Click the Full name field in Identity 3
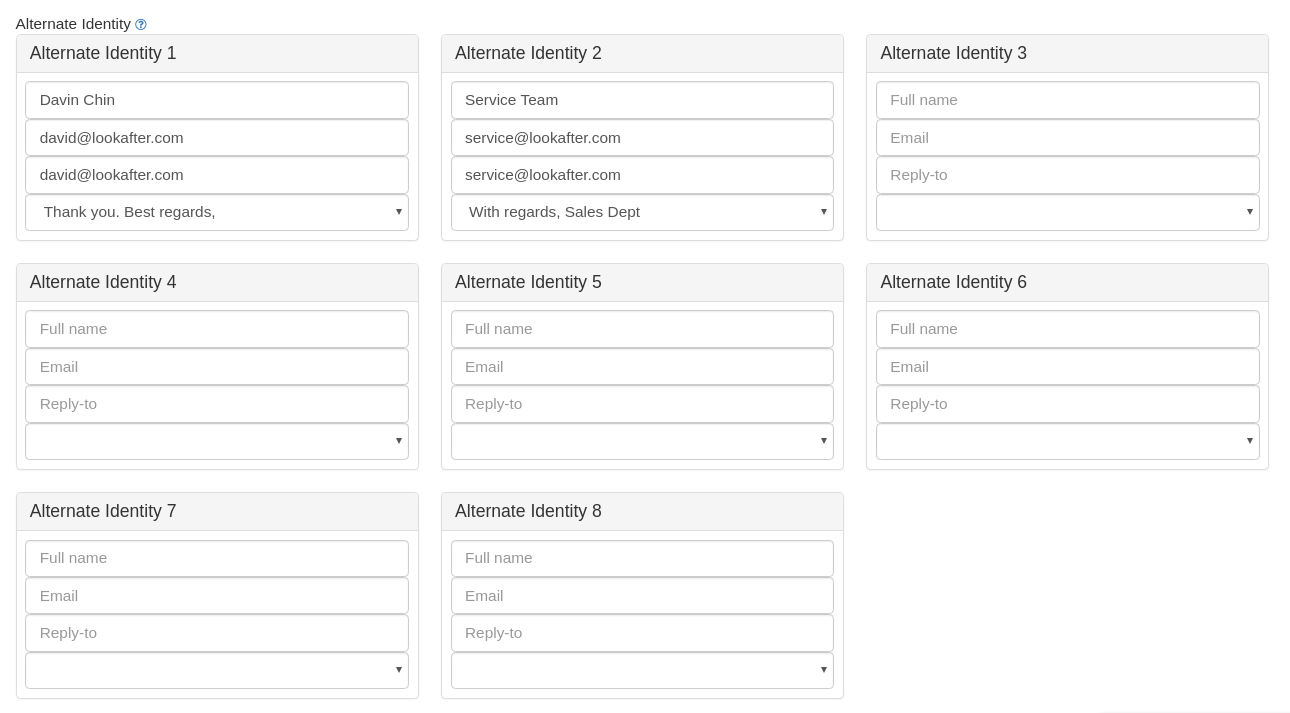The height and width of the screenshot is (713, 1290). (x=1067, y=100)
